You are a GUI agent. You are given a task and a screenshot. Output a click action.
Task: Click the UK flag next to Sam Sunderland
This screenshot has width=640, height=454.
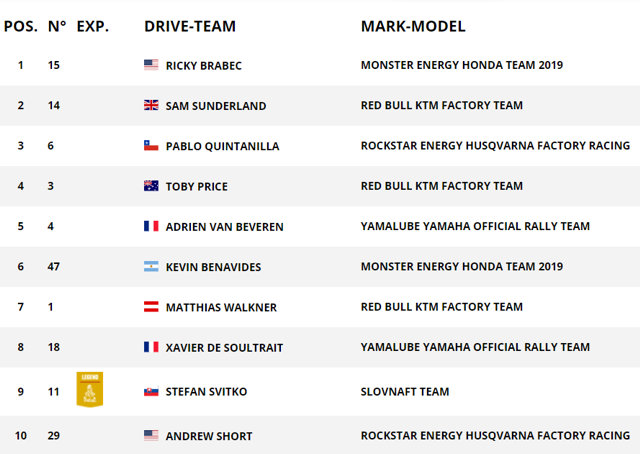click(x=151, y=105)
